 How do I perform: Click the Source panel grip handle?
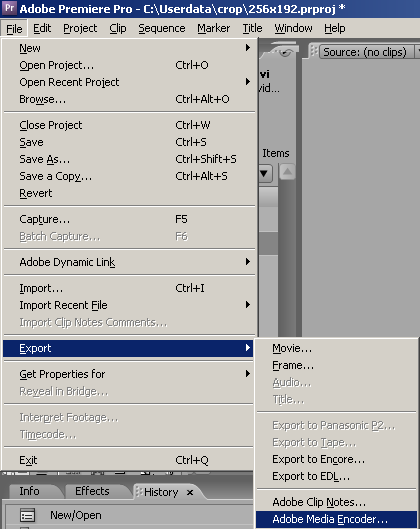[x=314, y=52]
